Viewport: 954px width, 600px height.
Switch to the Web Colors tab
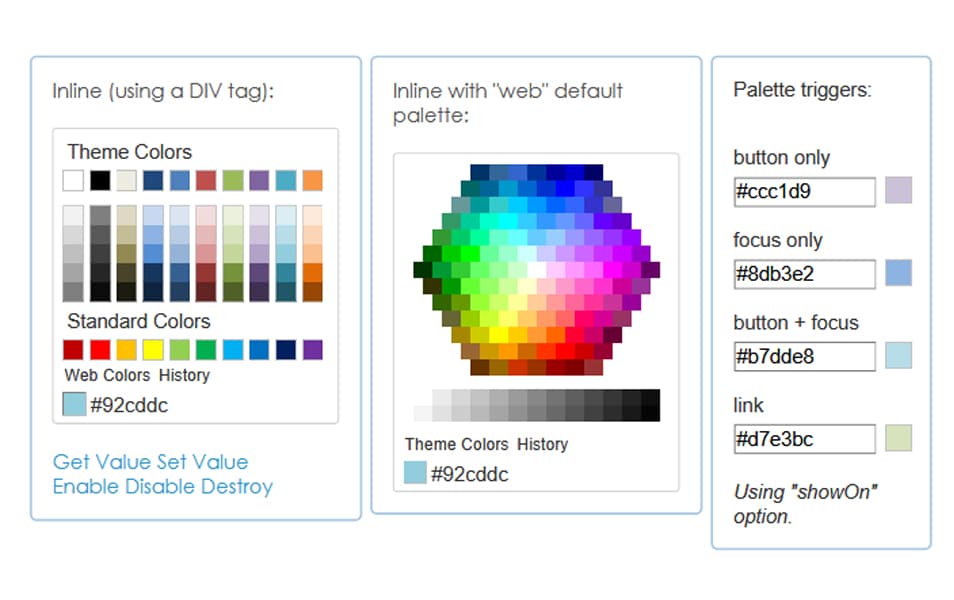107,376
